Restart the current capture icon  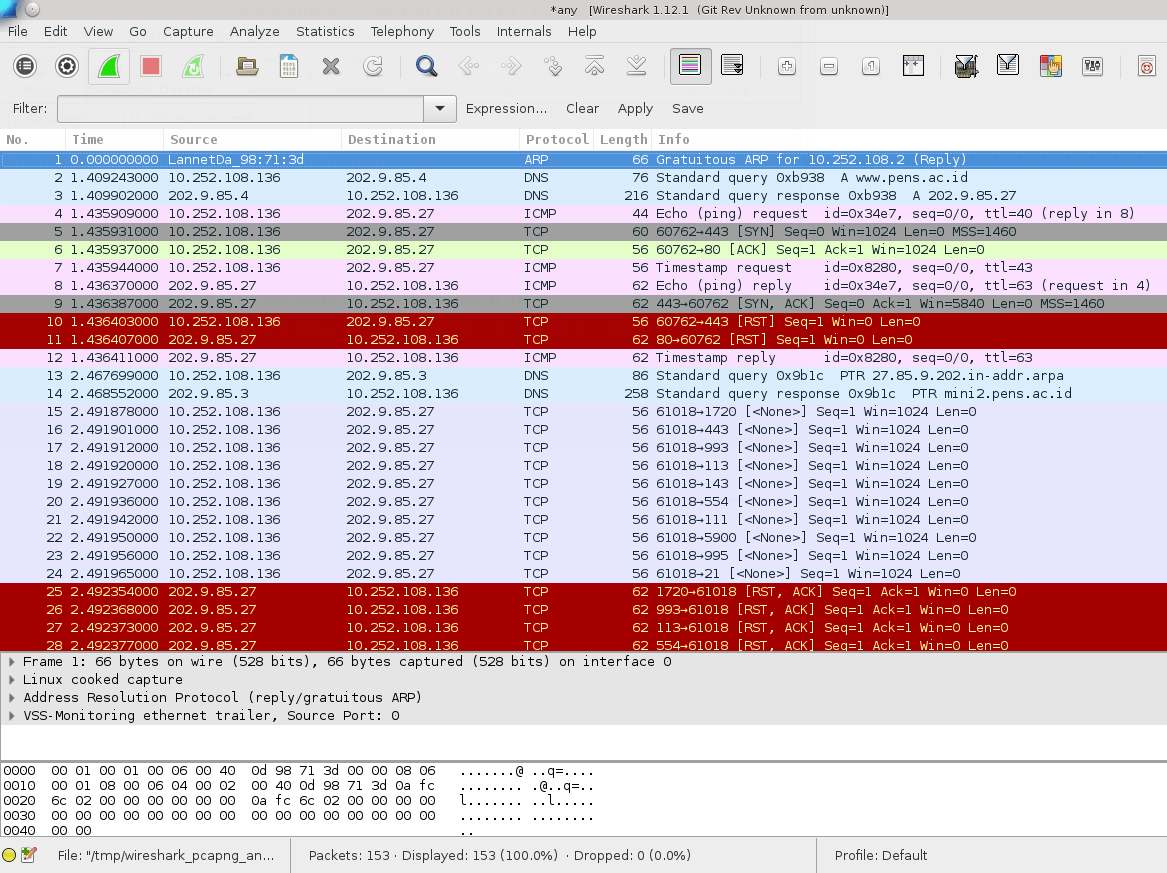(x=193, y=66)
